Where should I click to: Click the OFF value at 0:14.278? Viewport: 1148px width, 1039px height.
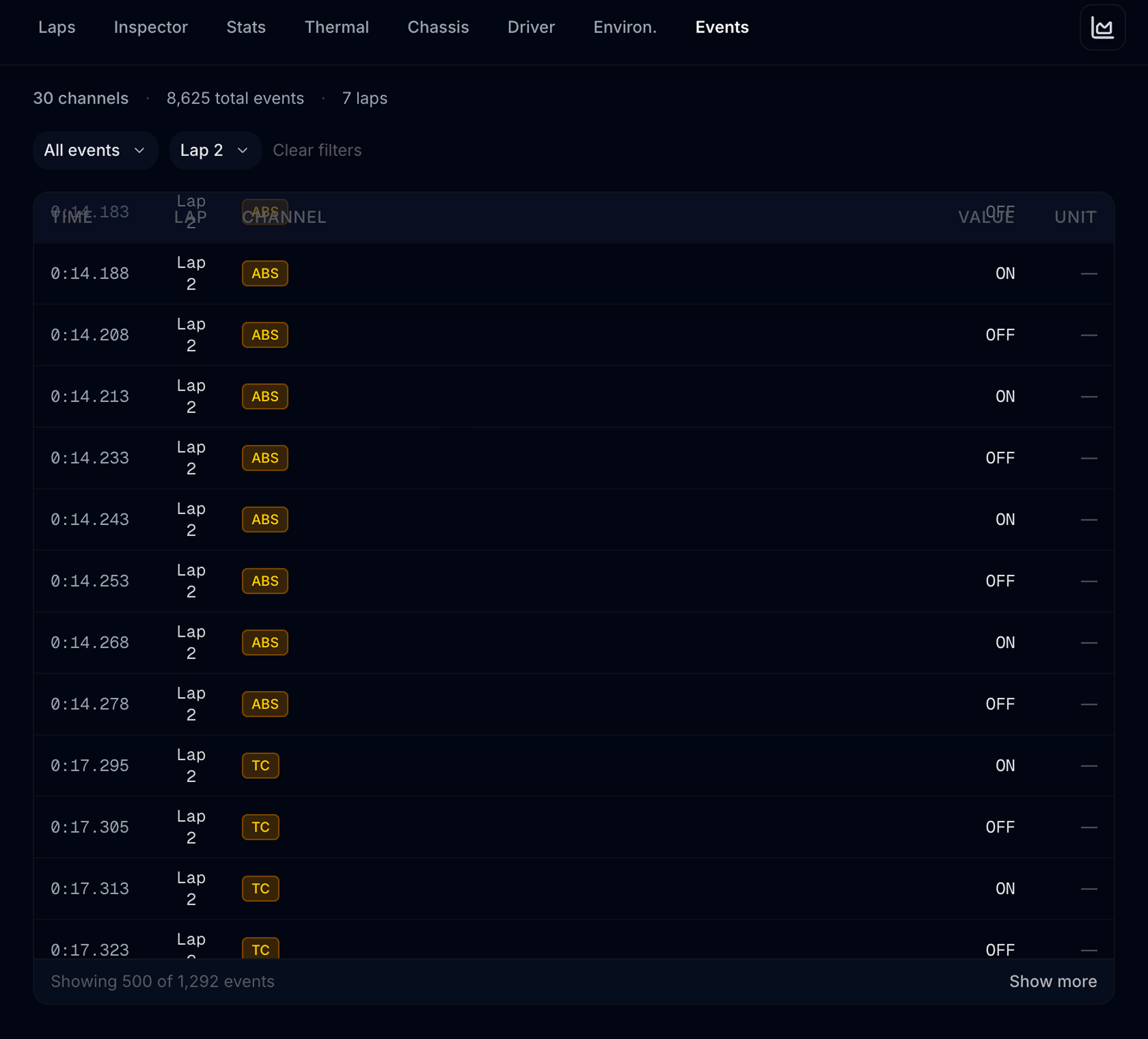[x=1000, y=704]
